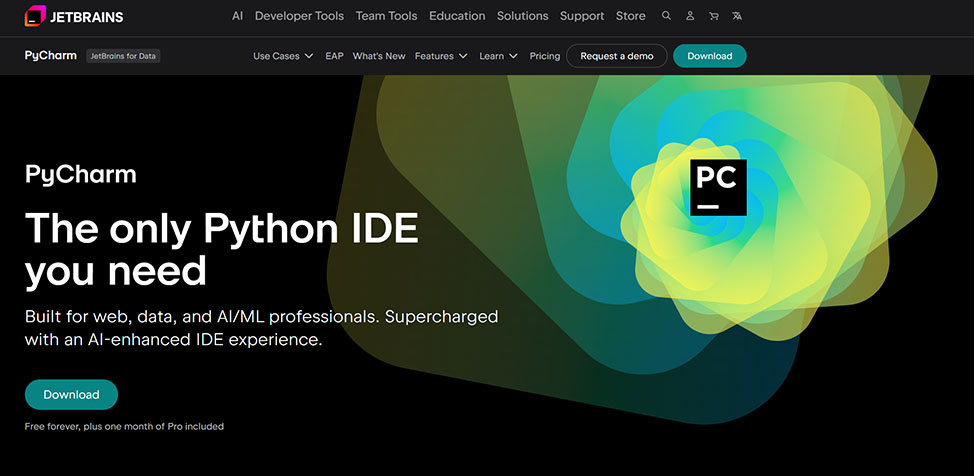Open the Developer Tools menu
974x476 pixels.
click(x=299, y=16)
